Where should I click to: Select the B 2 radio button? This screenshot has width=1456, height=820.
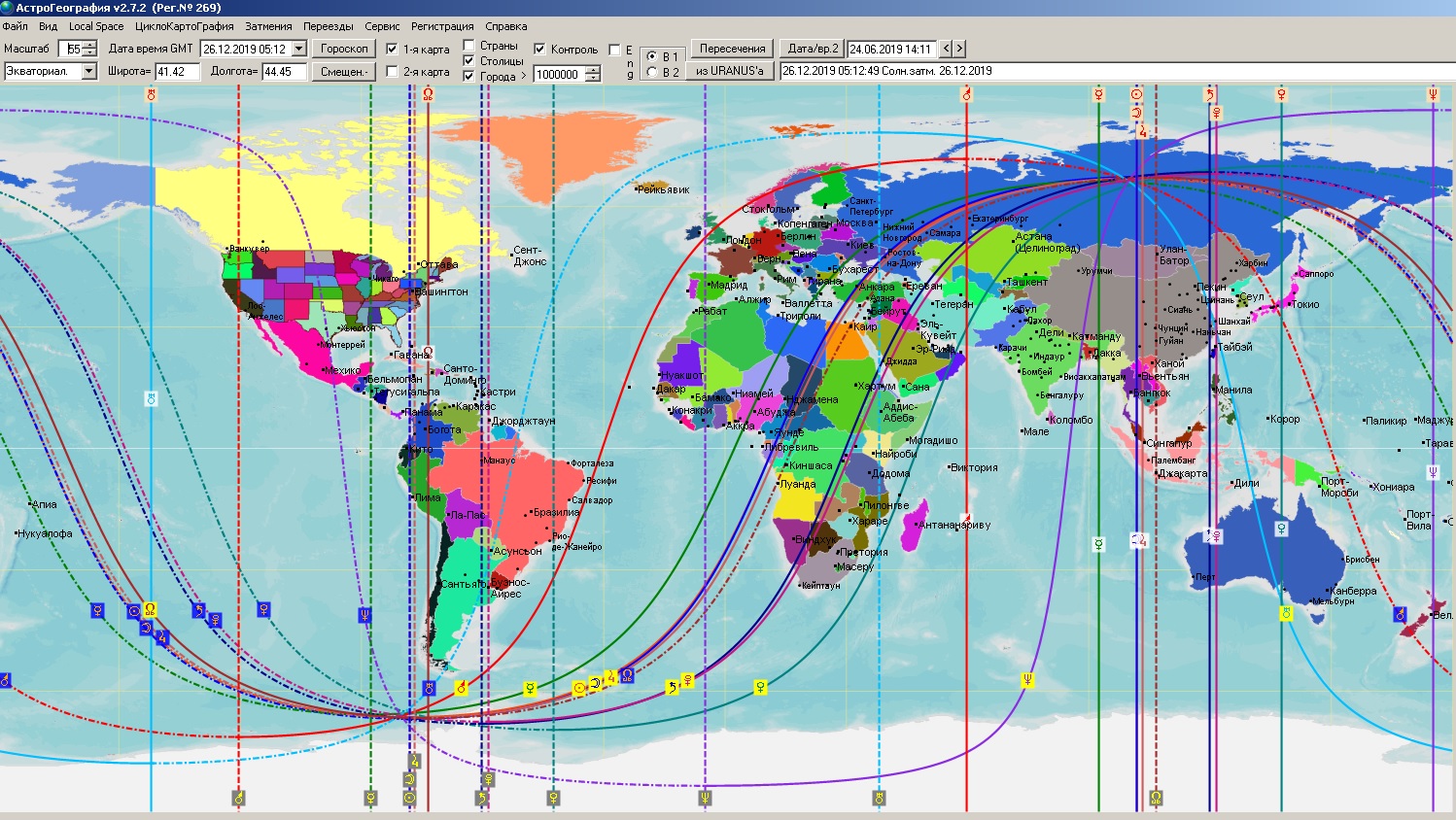tap(651, 73)
